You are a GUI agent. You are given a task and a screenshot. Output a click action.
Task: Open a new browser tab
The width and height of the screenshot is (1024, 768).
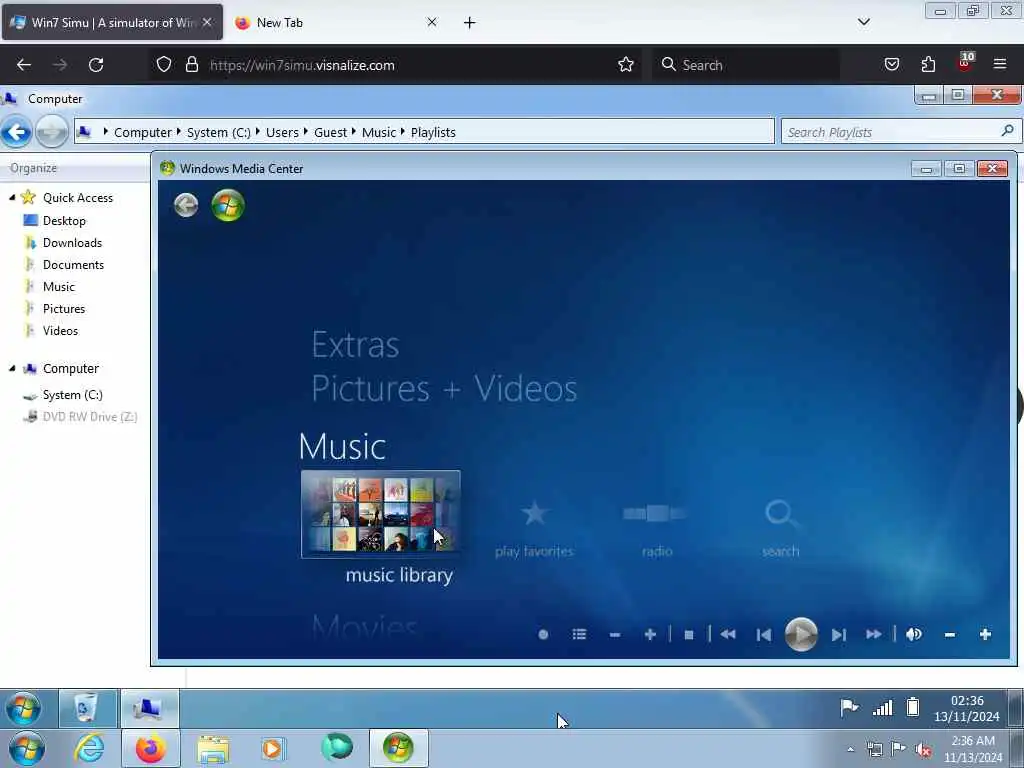click(470, 23)
